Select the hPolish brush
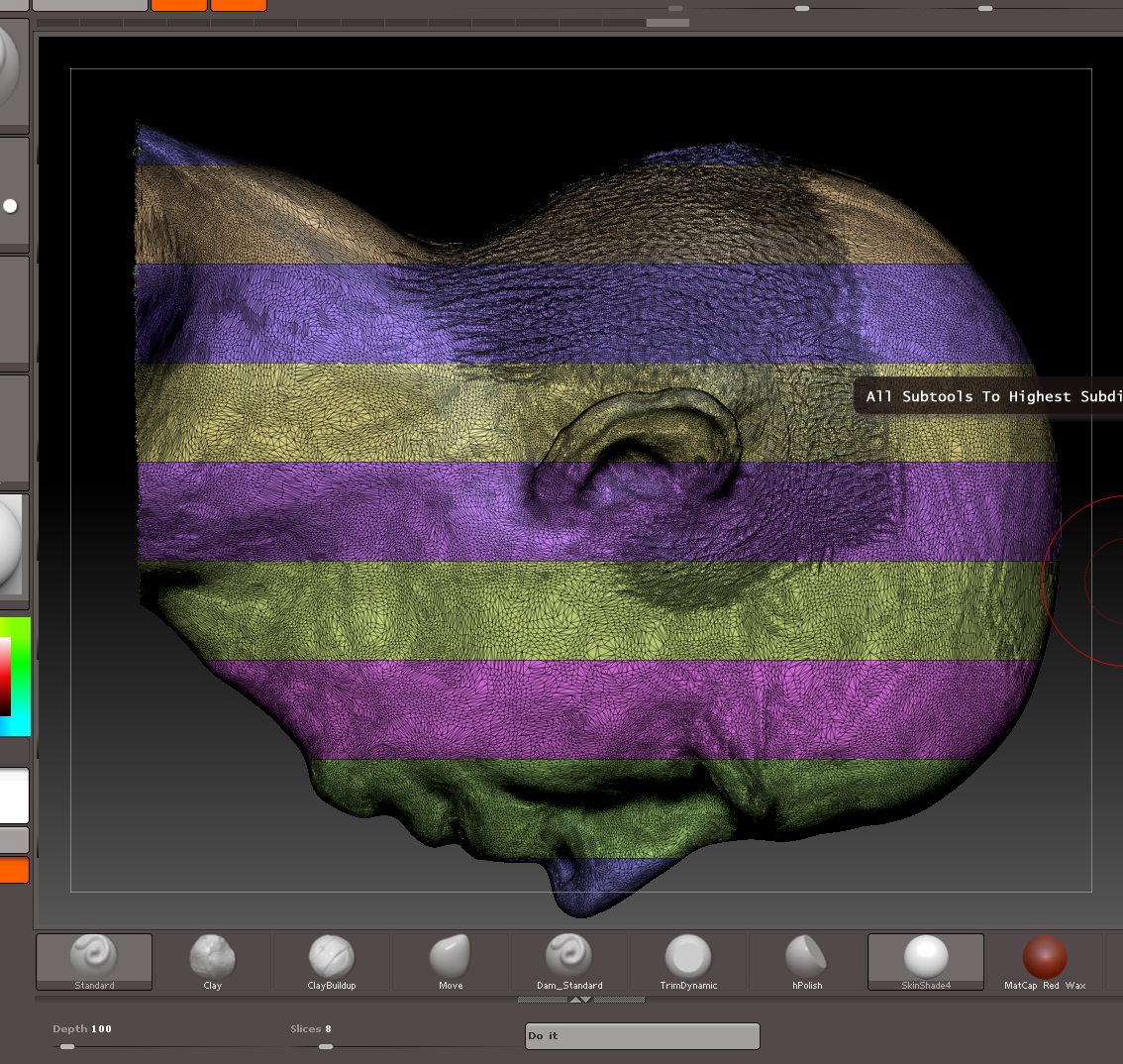Viewport: 1123px width, 1064px height. (x=807, y=962)
